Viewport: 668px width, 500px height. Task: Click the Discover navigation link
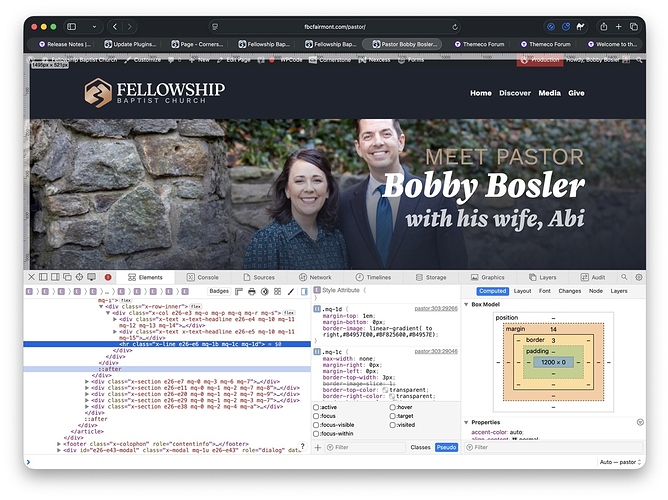tap(515, 93)
